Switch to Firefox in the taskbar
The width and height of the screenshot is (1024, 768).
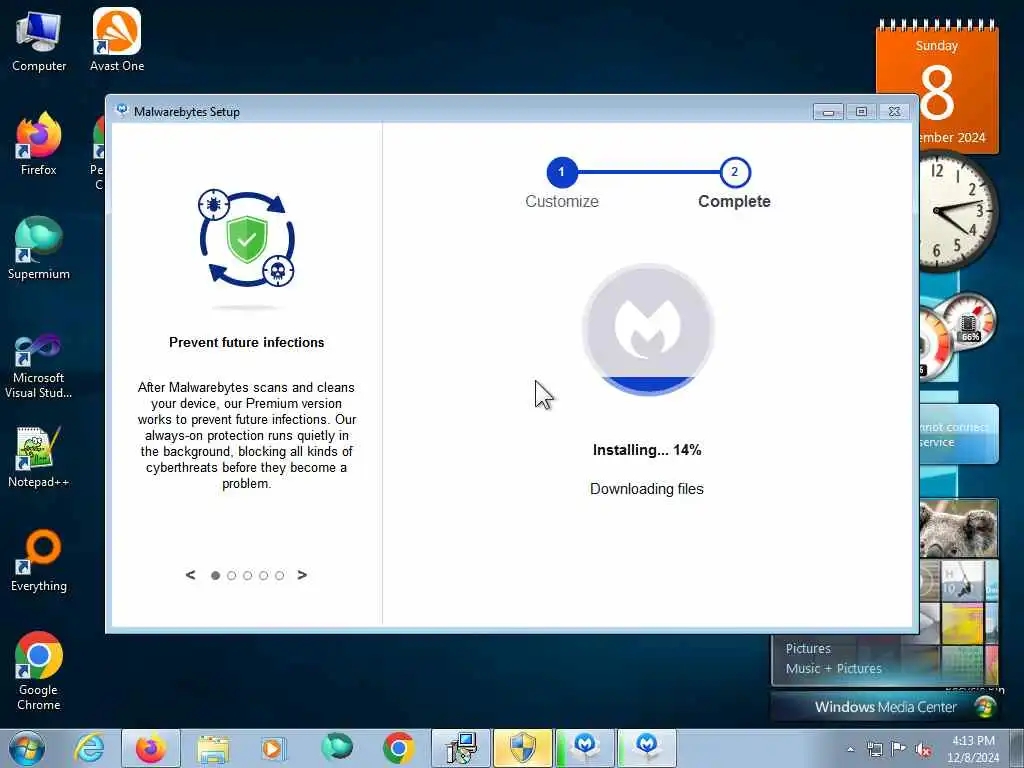click(x=151, y=748)
